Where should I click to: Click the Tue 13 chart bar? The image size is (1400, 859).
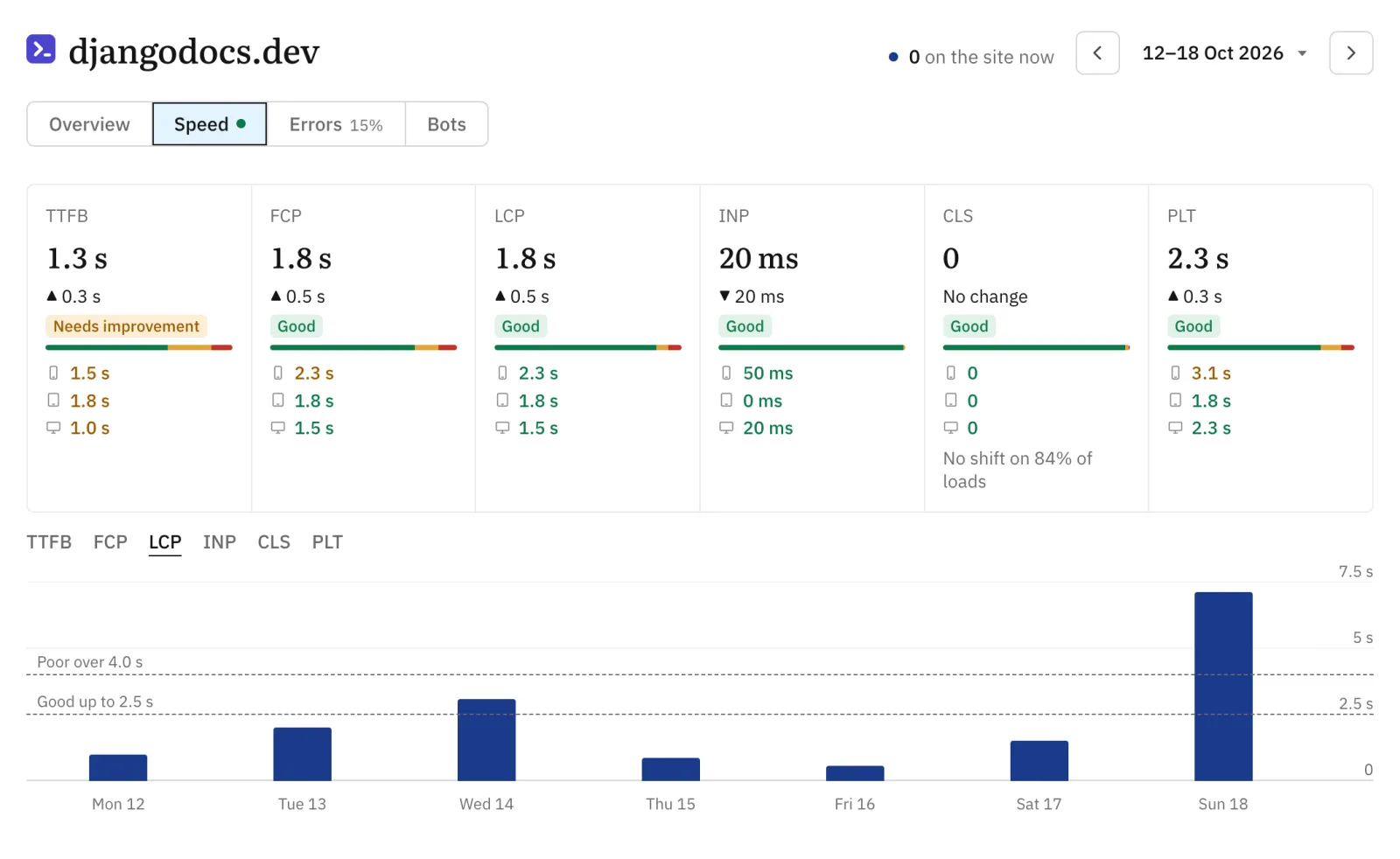coord(303,754)
